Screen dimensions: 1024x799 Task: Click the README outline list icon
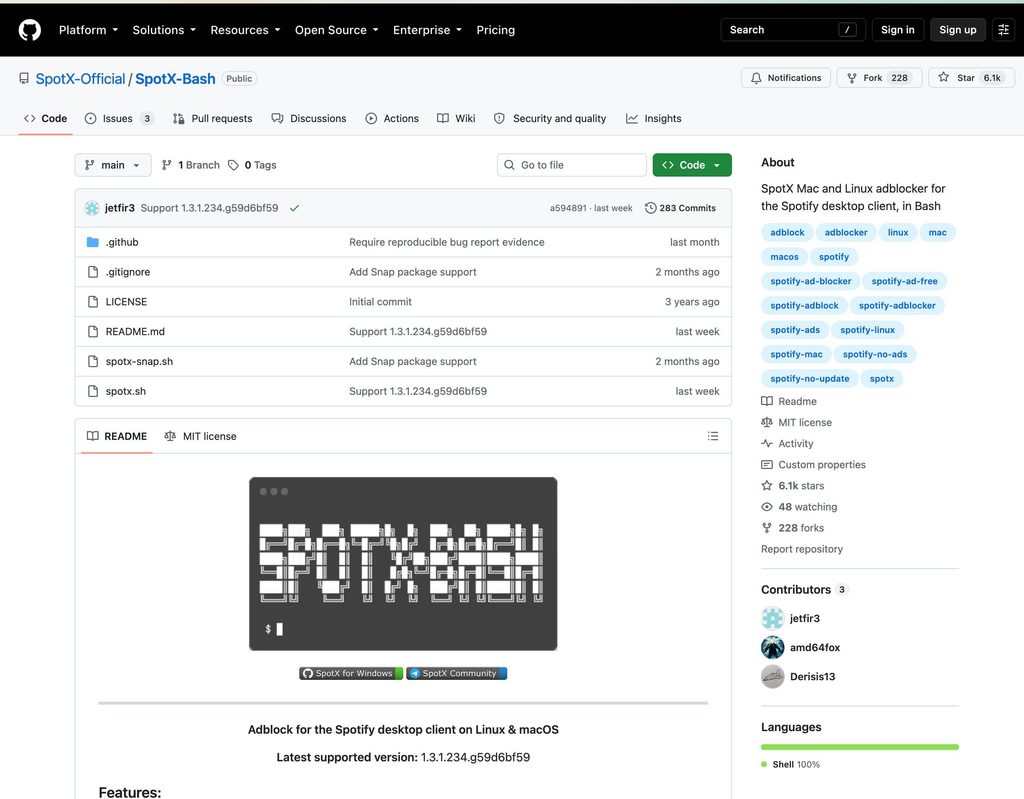pyautogui.click(x=712, y=436)
